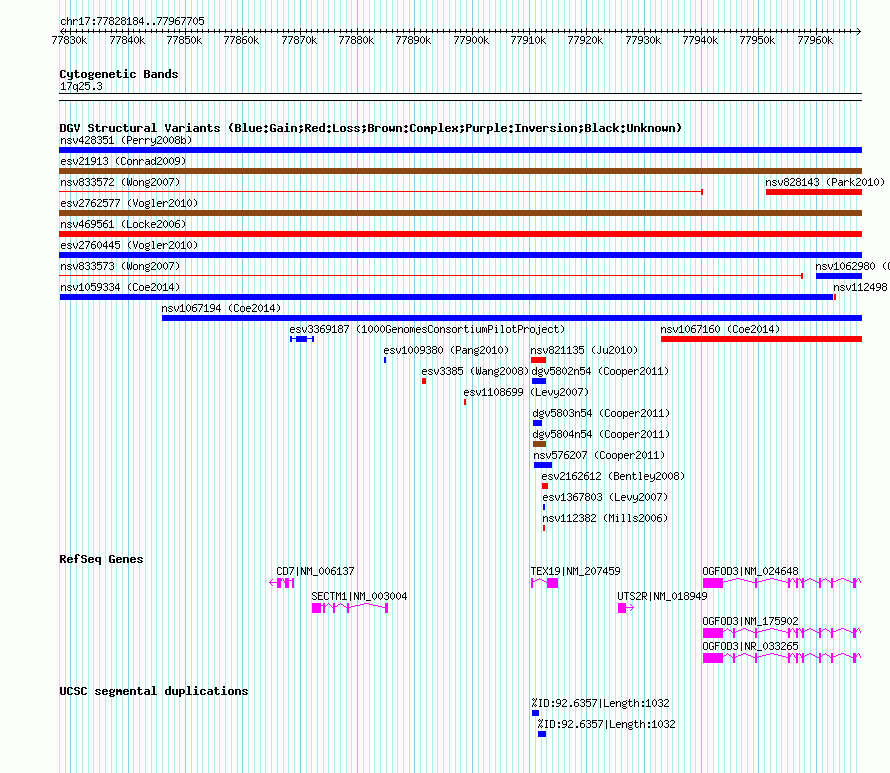
Task: Open dgv5803n54 (Cooper2011) variant
Action: pyautogui.click(x=601, y=413)
